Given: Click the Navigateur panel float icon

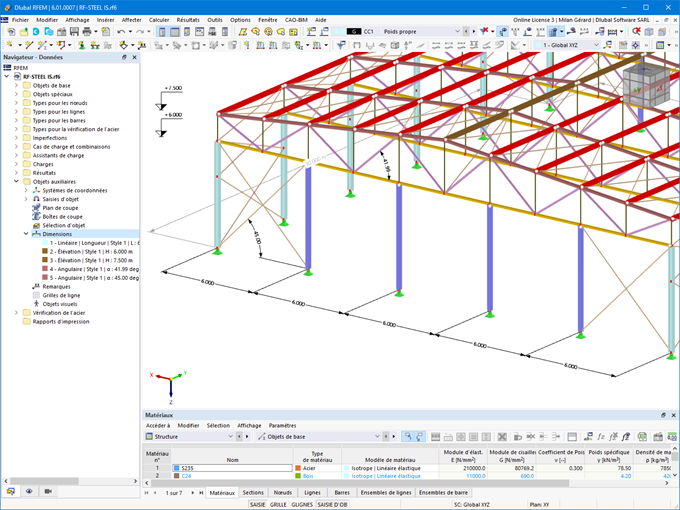Looking at the screenshot, I should pyautogui.click(x=124, y=57).
